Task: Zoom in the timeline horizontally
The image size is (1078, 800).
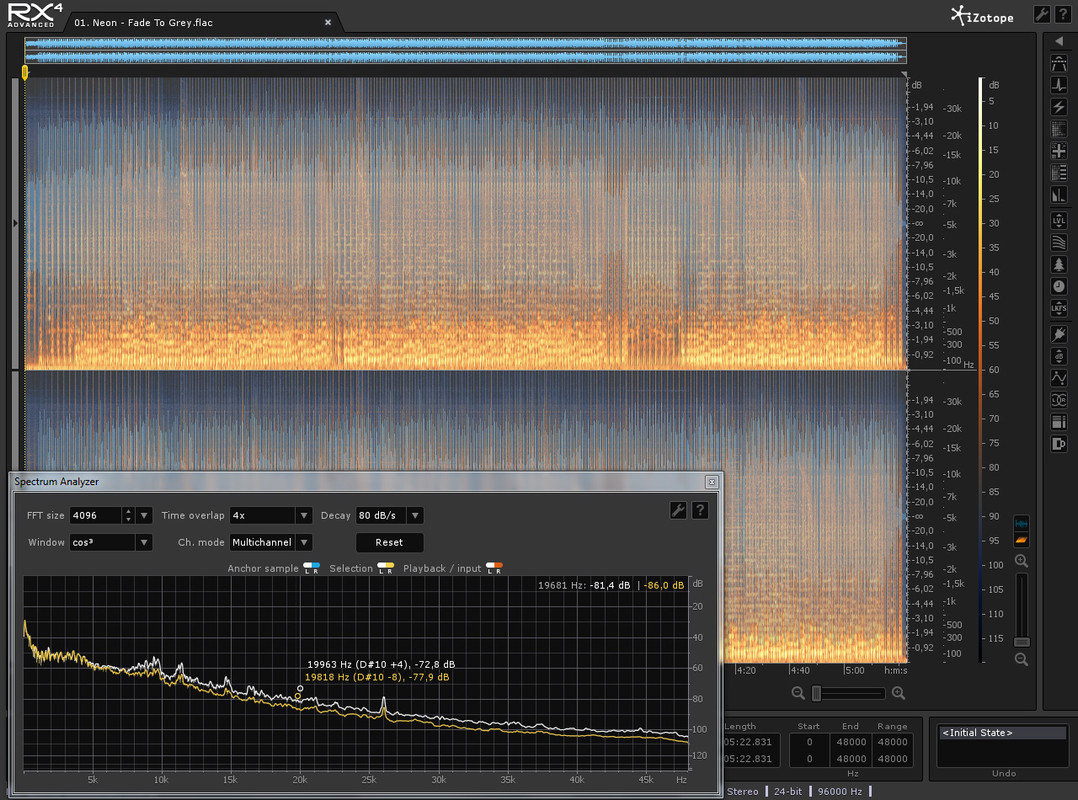Action: (x=899, y=693)
